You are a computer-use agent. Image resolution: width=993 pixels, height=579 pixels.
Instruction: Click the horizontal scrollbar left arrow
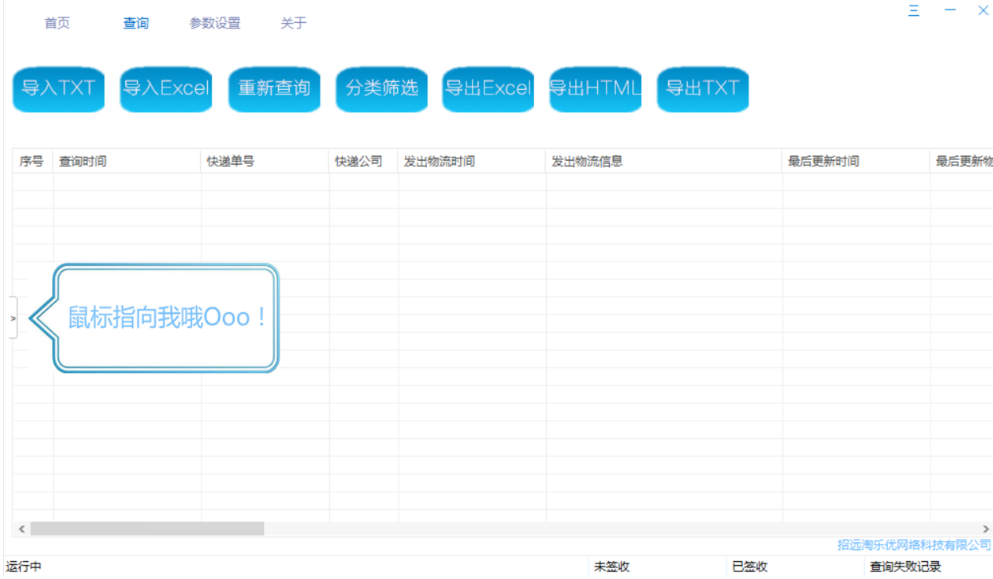21,528
